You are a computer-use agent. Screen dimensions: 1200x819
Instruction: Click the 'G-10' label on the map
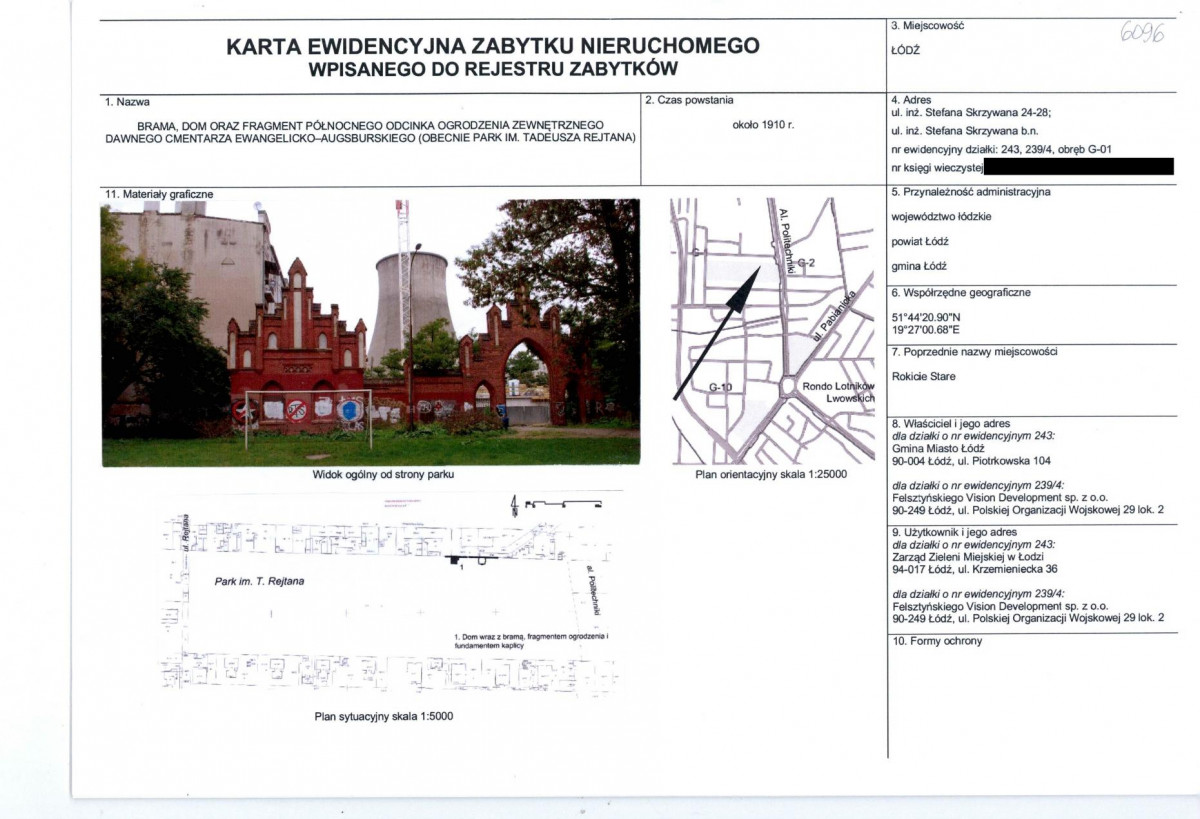[720, 386]
